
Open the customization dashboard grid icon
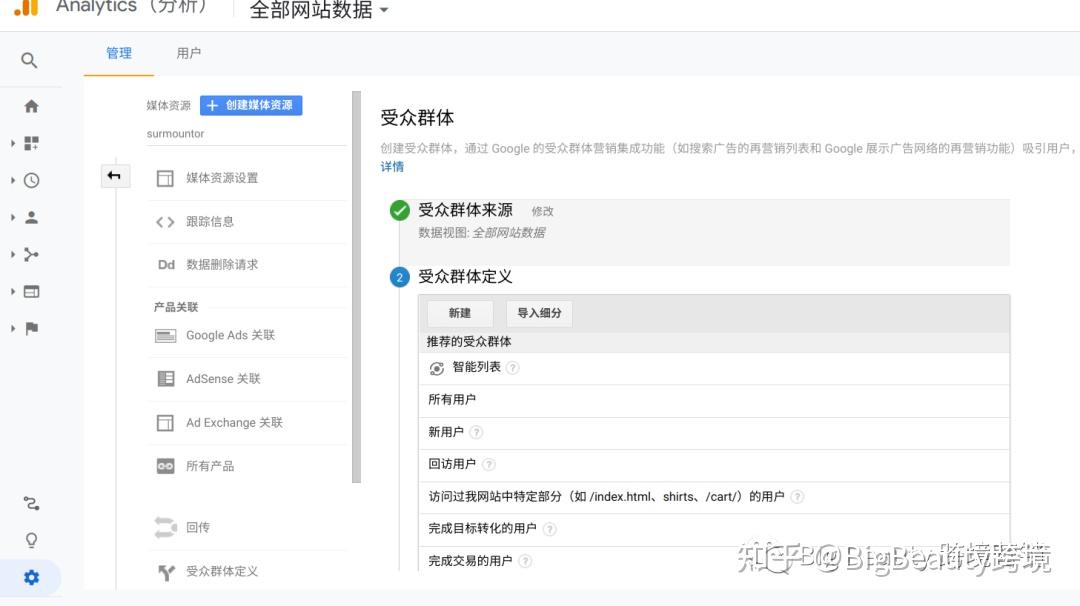pos(31,143)
